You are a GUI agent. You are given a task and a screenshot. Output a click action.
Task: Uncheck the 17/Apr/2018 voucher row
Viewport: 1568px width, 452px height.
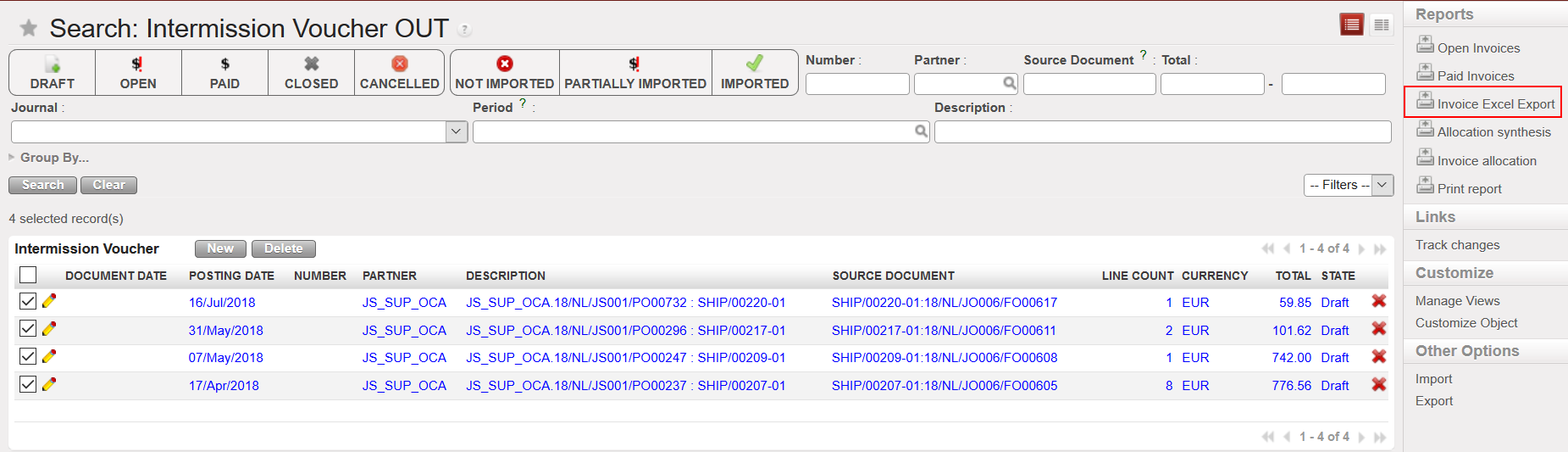28,384
